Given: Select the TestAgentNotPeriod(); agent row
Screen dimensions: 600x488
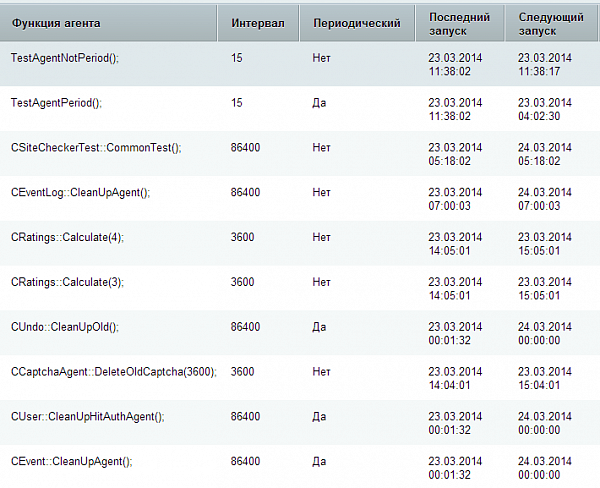Looking at the screenshot, I should click(x=65, y=58).
